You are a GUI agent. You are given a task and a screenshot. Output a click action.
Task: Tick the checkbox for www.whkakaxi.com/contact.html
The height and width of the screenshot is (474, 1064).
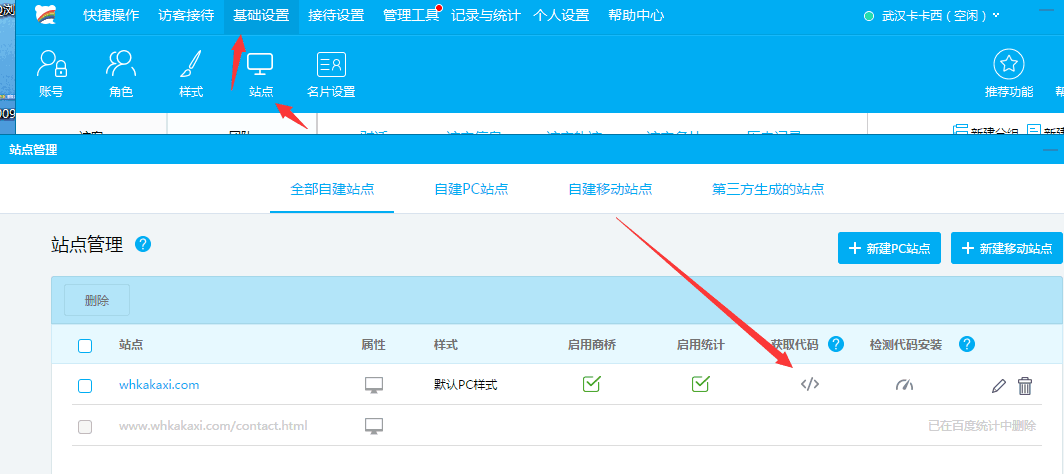coord(85,427)
